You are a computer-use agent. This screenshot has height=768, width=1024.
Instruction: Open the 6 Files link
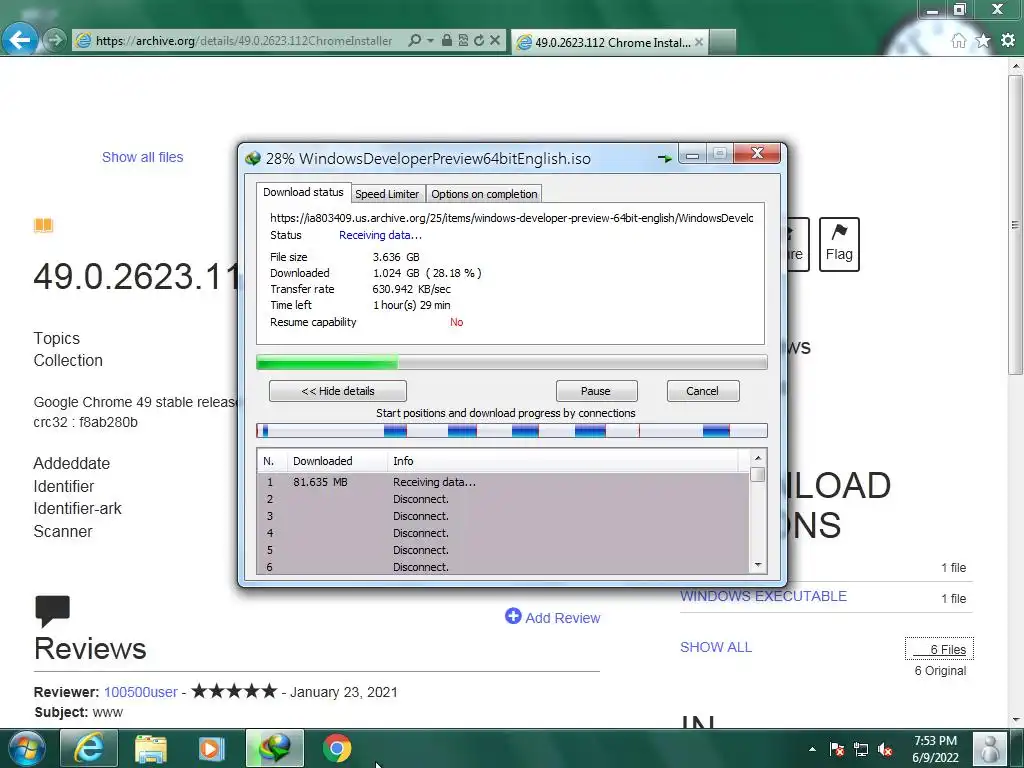[x=939, y=649]
